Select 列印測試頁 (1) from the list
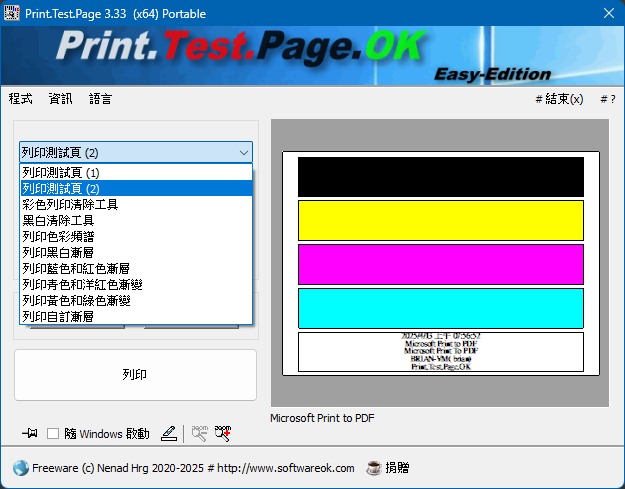Image resolution: width=625 pixels, height=489 pixels. [x=135, y=172]
